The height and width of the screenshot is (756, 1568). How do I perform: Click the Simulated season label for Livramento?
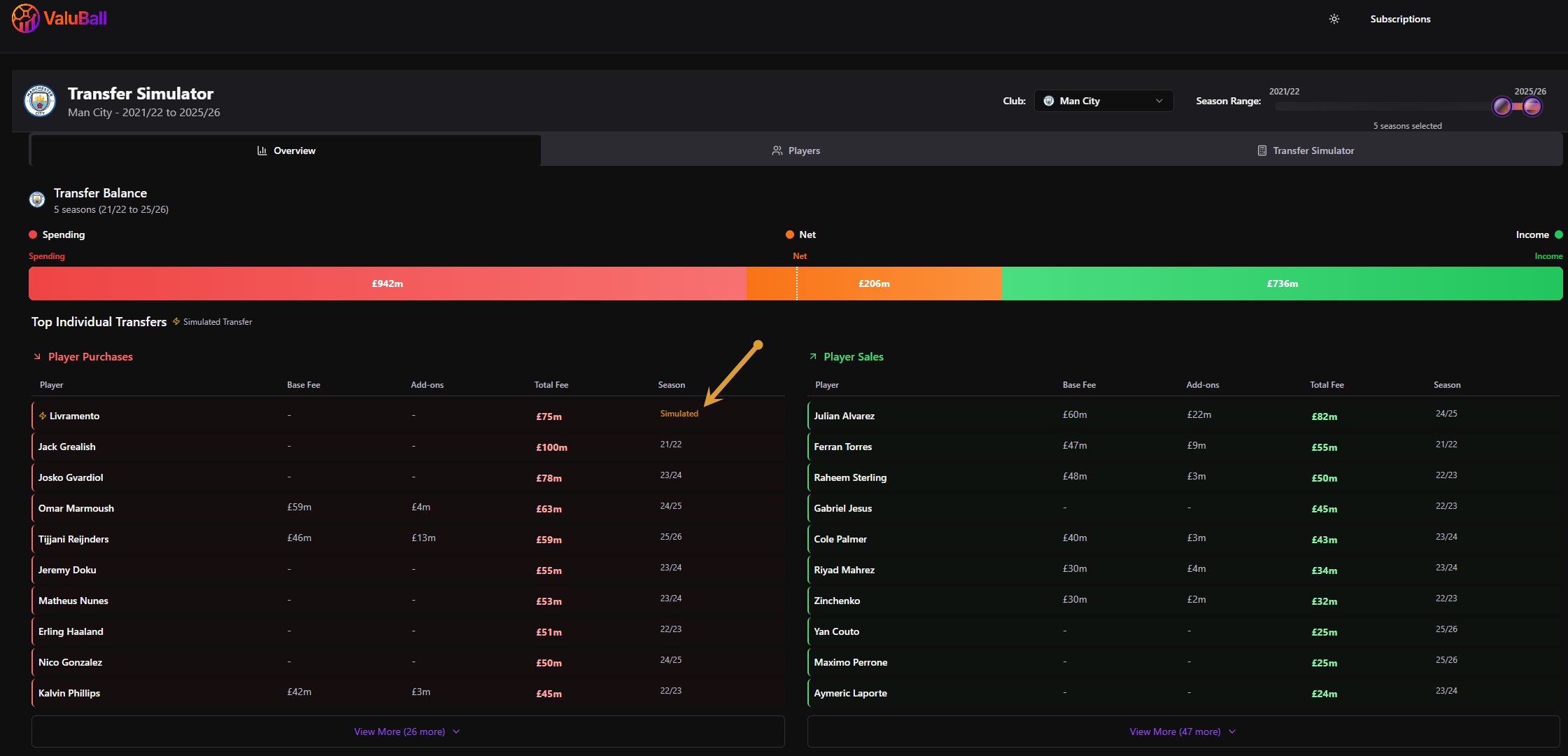pyautogui.click(x=679, y=414)
